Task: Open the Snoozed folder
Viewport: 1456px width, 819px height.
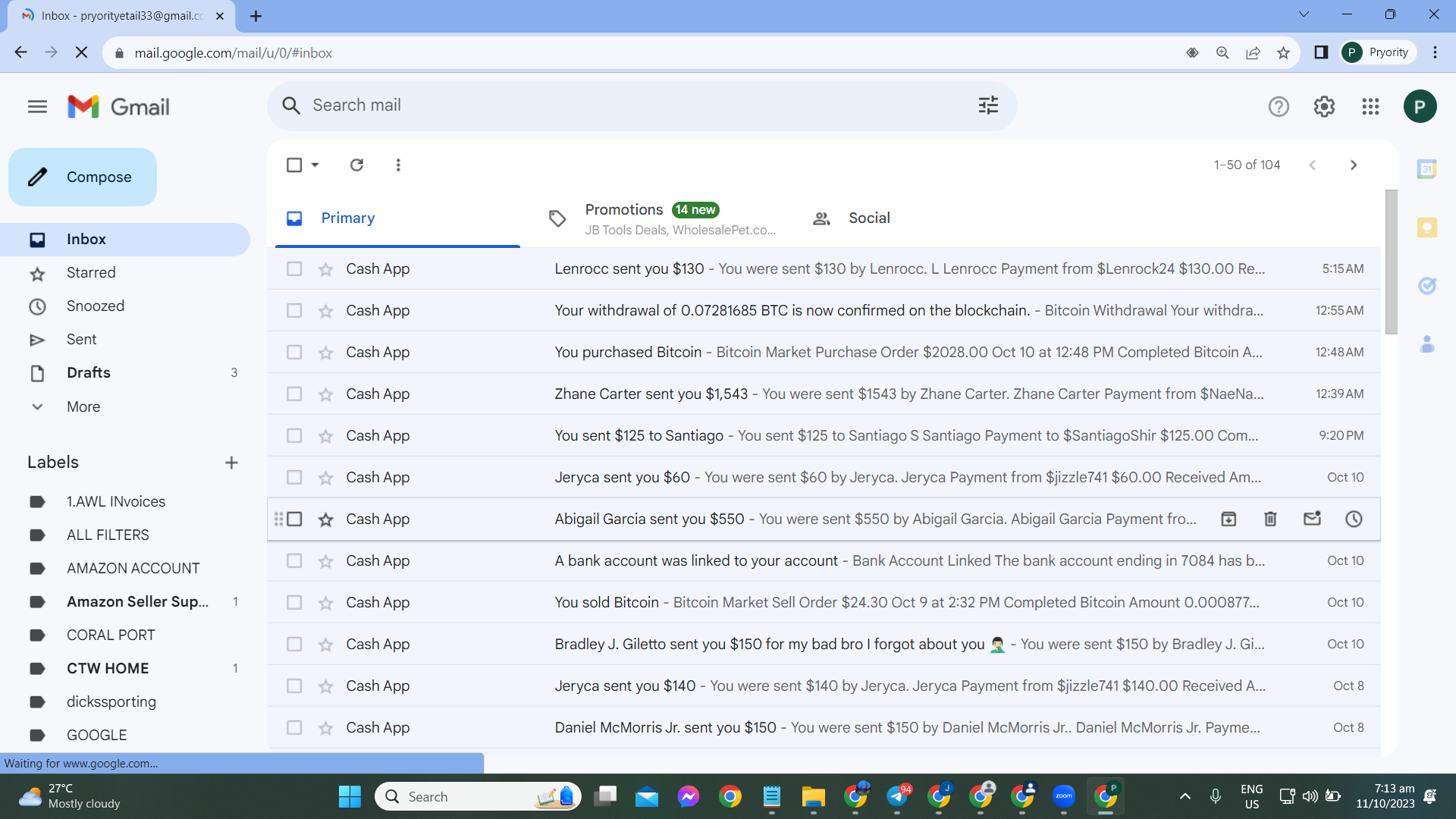Action: 96,306
